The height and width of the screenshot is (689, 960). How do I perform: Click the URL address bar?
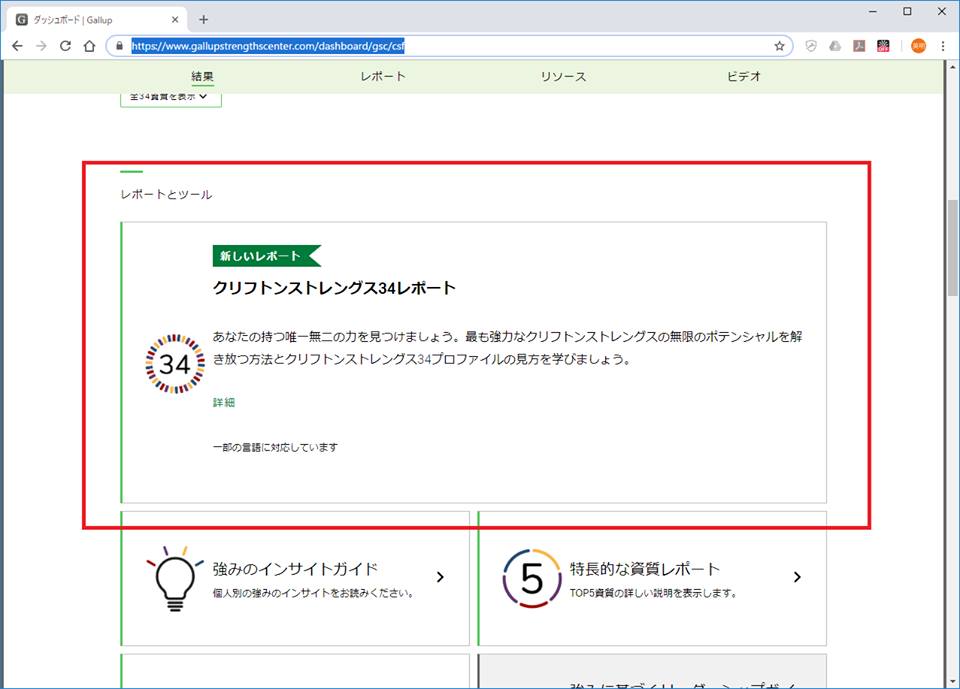click(x=450, y=46)
